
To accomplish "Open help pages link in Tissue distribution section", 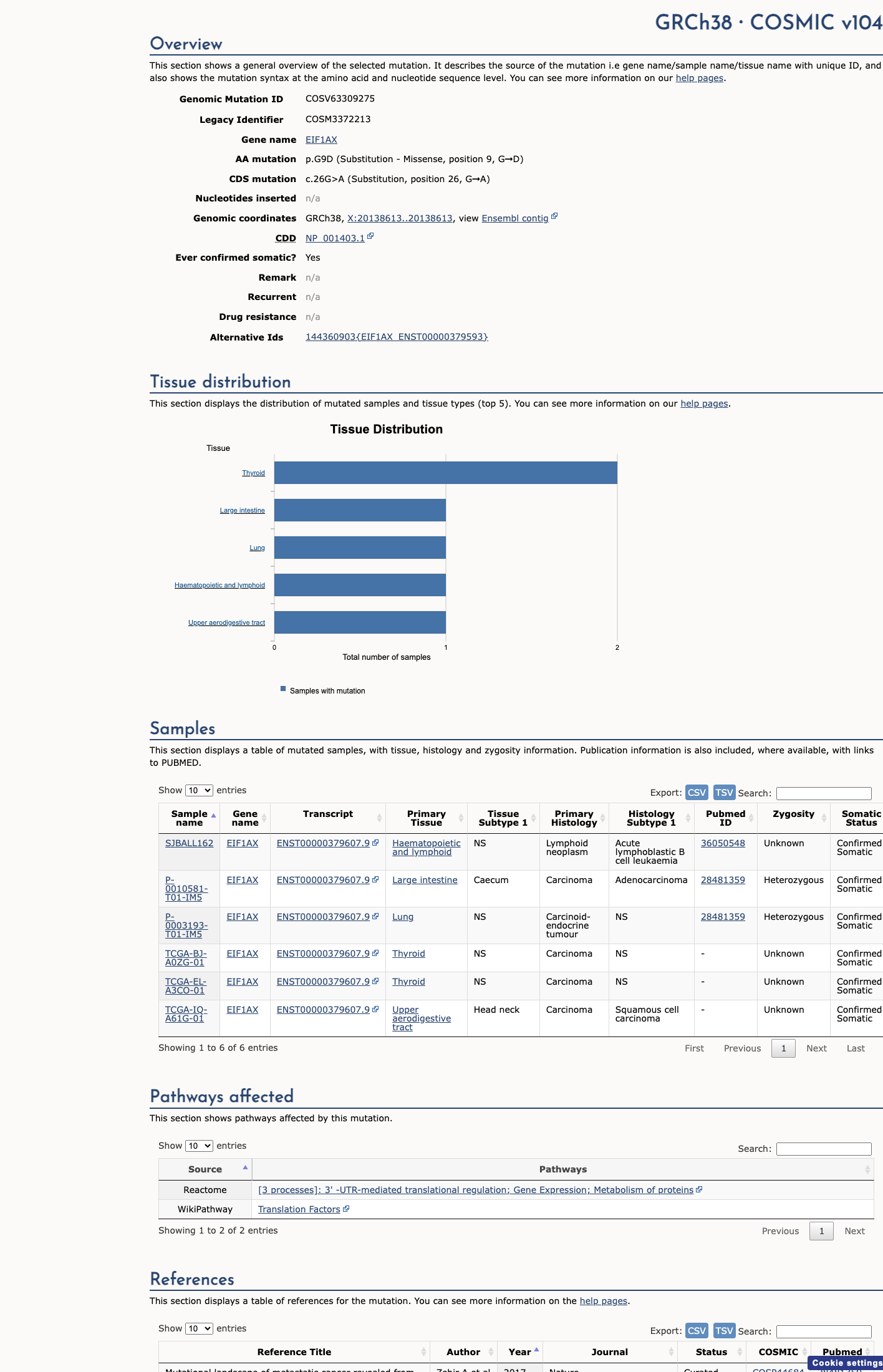I will click(704, 403).
